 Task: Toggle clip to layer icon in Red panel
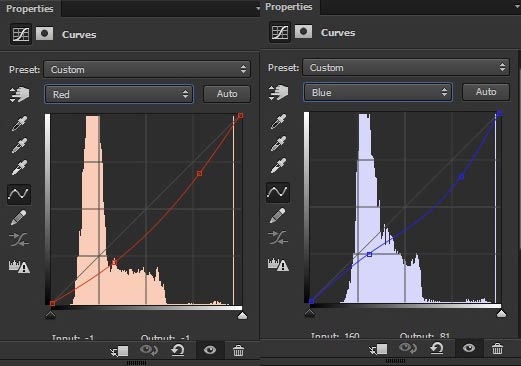119,351
